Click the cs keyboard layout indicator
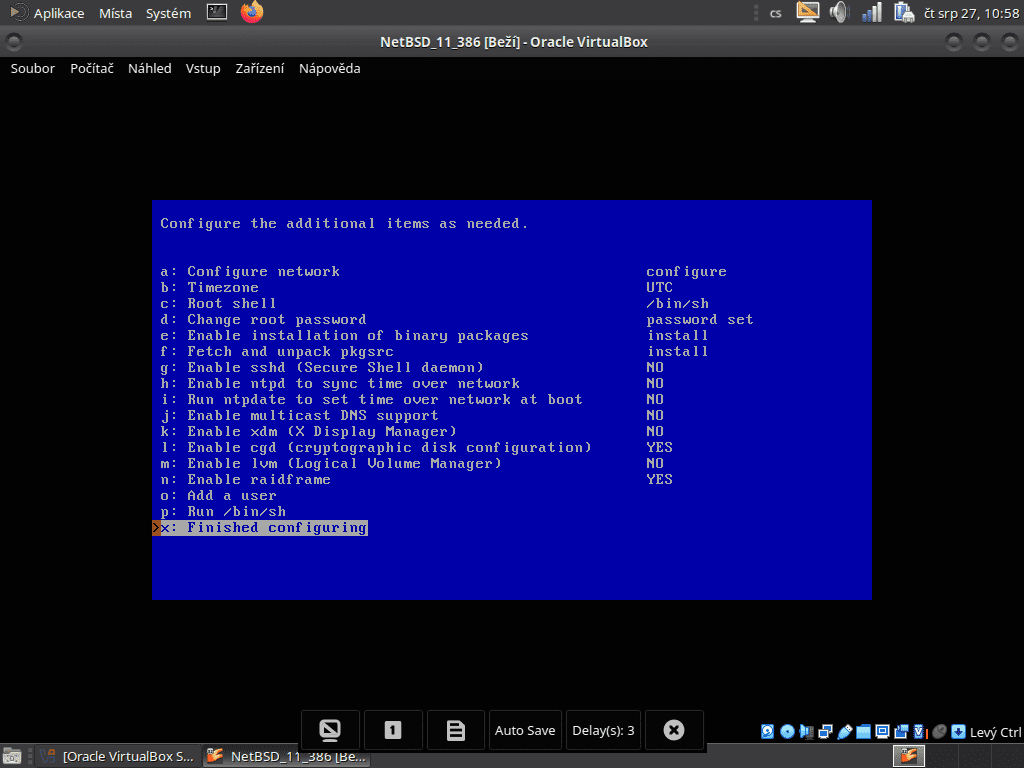 coord(776,13)
